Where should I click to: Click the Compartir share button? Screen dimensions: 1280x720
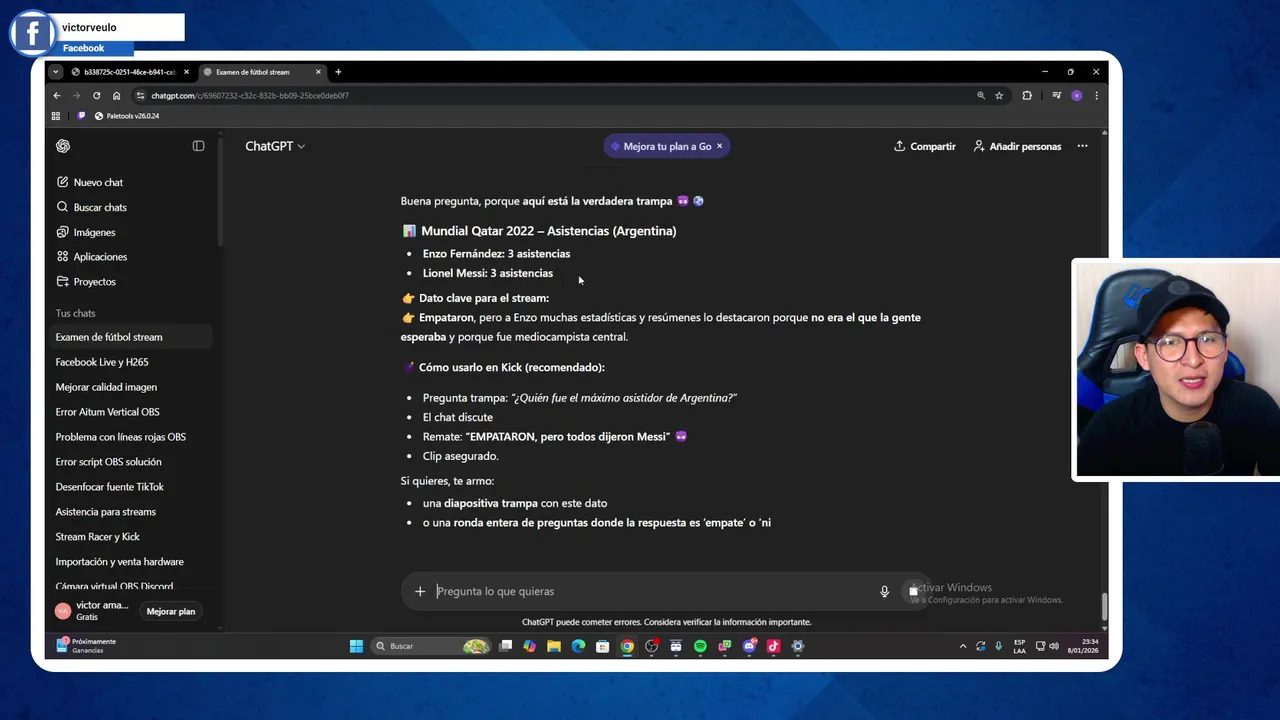pos(925,146)
